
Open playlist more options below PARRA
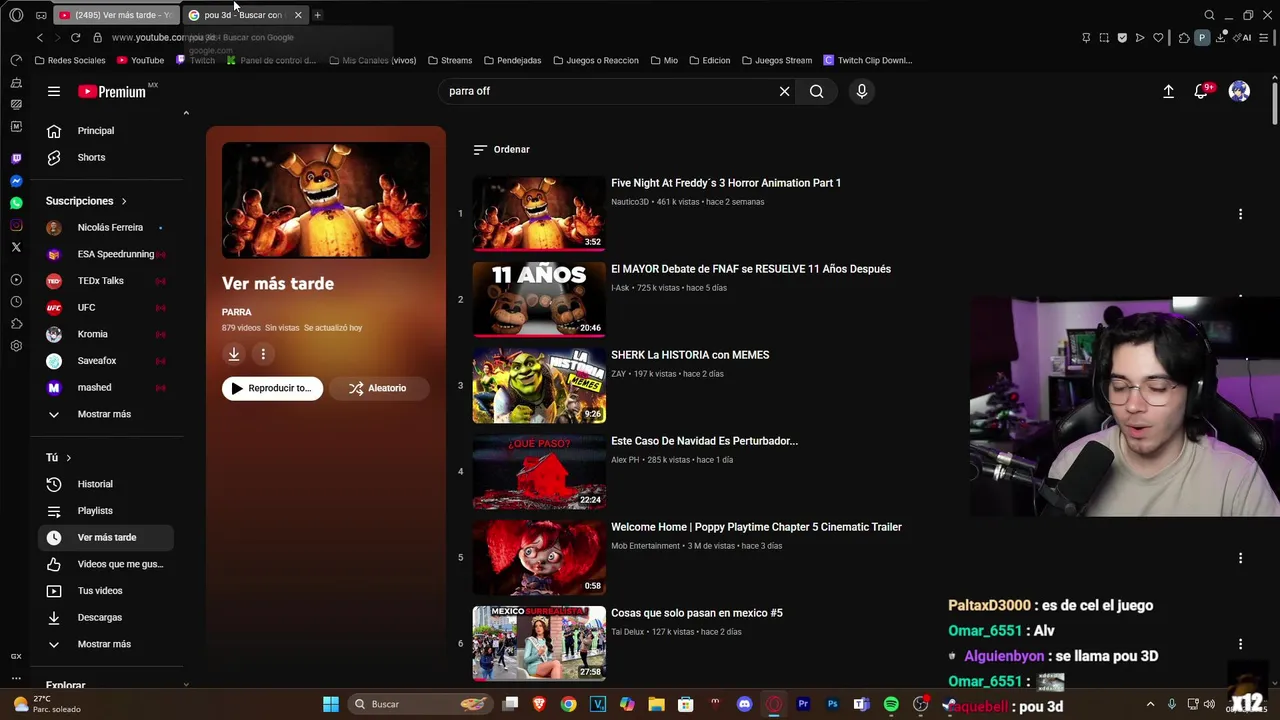click(x=263, y=354)
